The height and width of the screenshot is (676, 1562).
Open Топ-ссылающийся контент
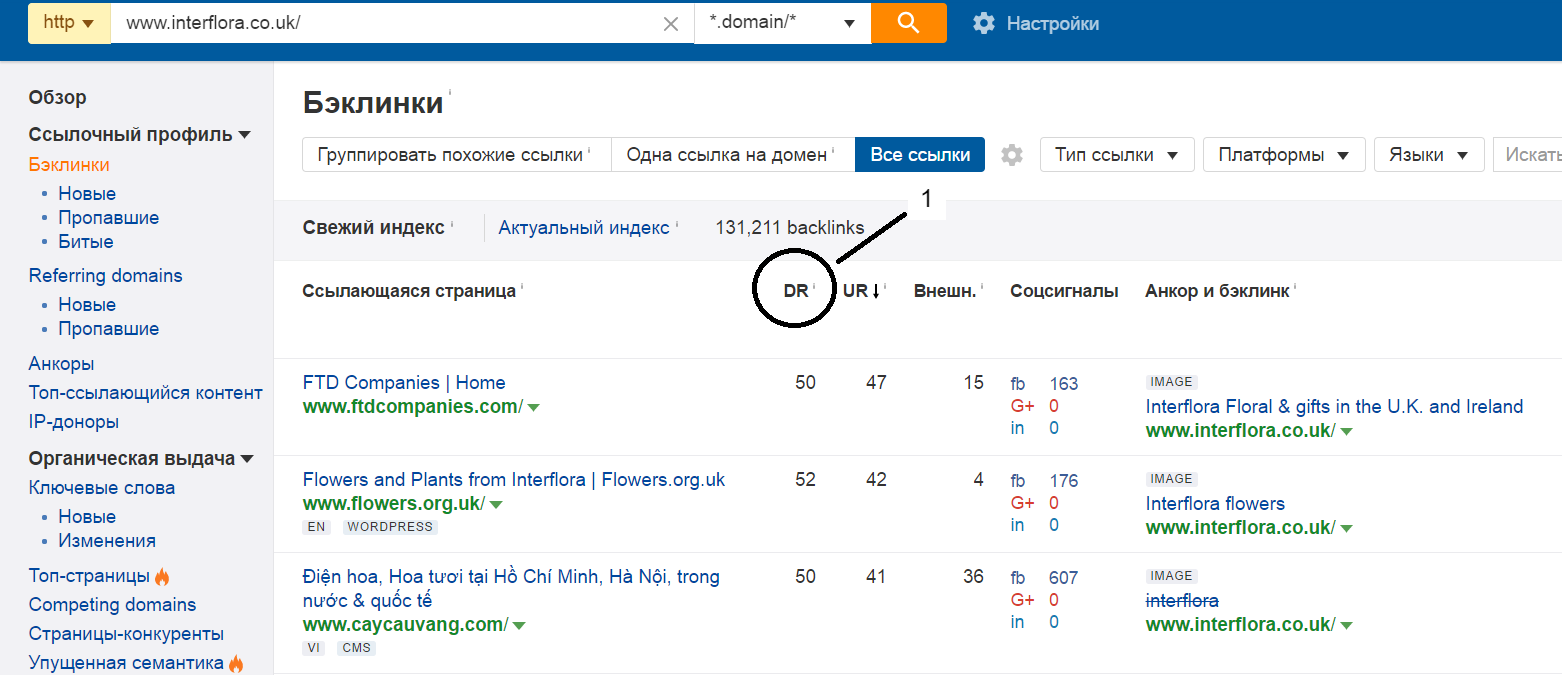[x=146, y=393]
